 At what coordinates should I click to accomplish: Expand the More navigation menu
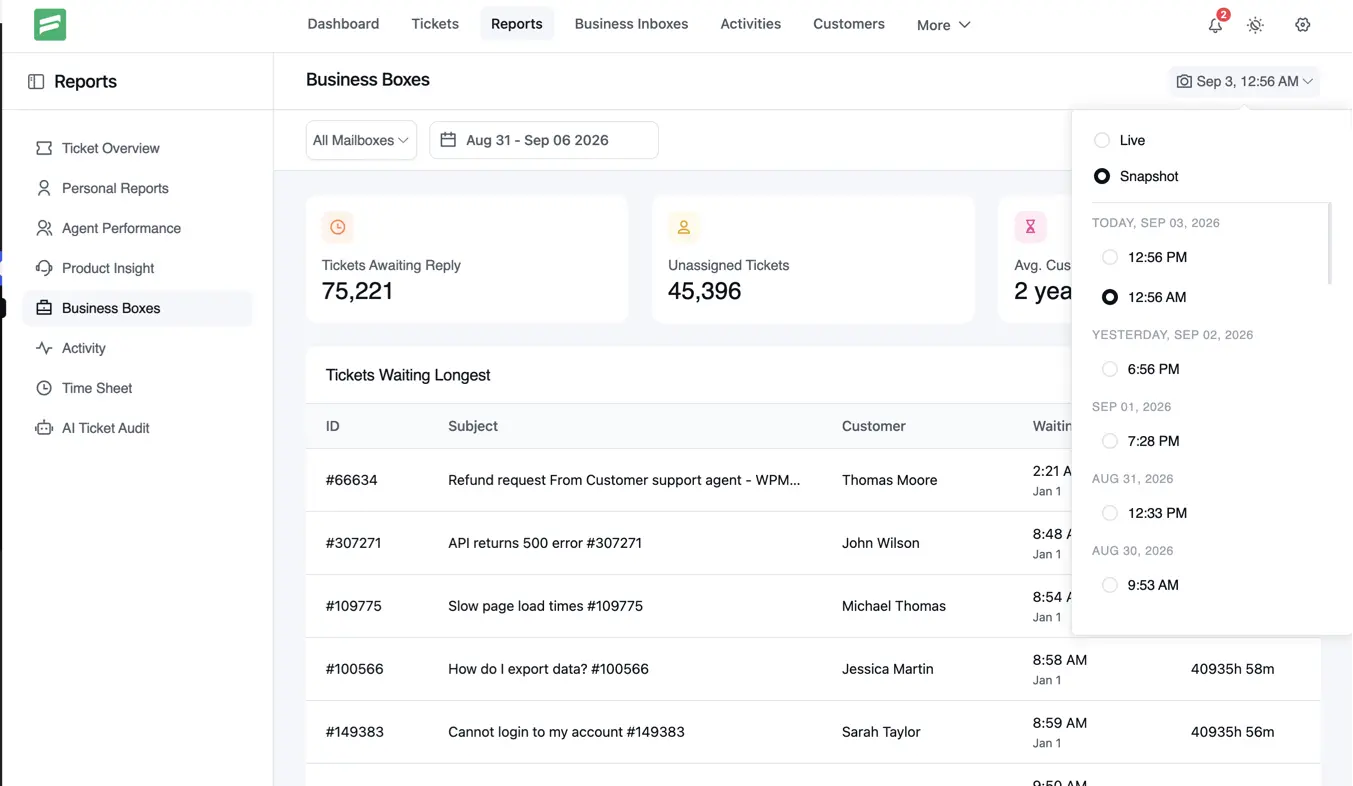pos(943,25)
